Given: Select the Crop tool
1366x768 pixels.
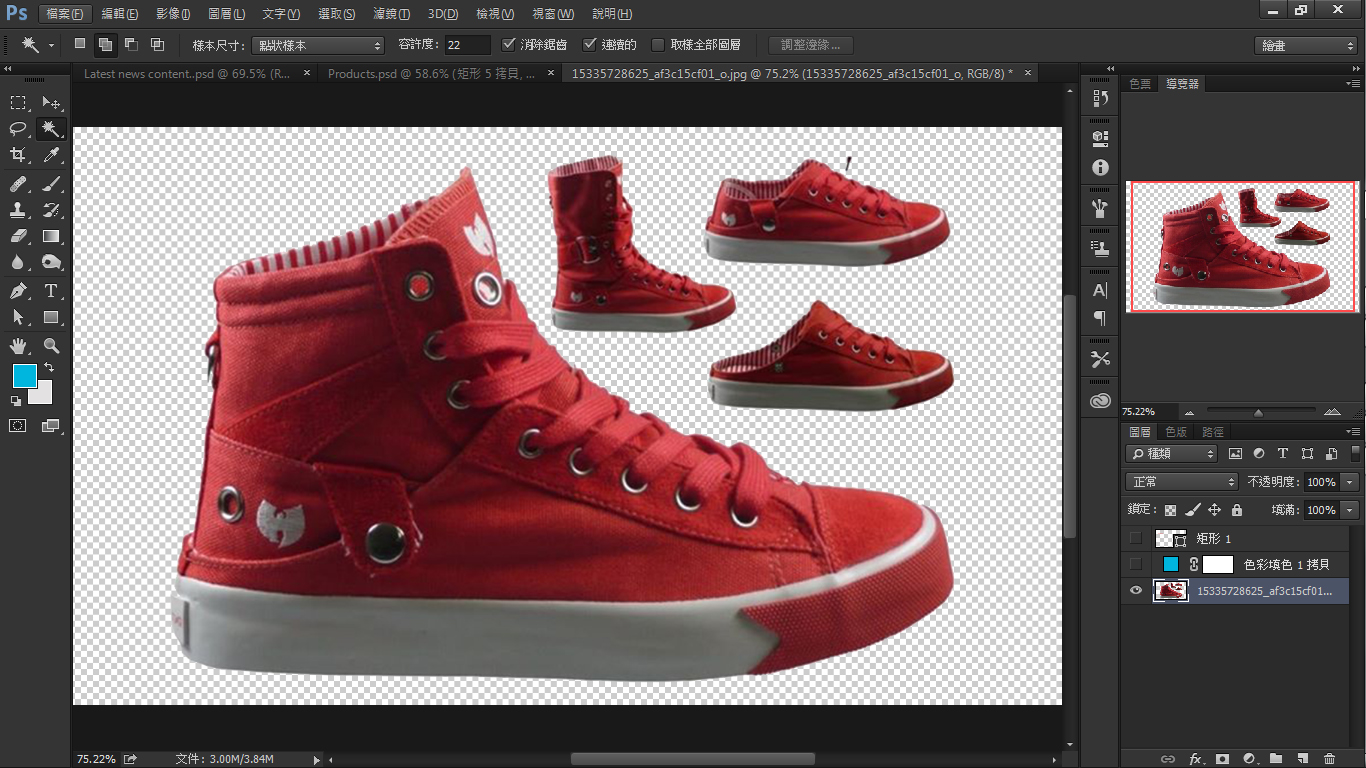Looking at the screenshot, I should (x=18, y=154).
